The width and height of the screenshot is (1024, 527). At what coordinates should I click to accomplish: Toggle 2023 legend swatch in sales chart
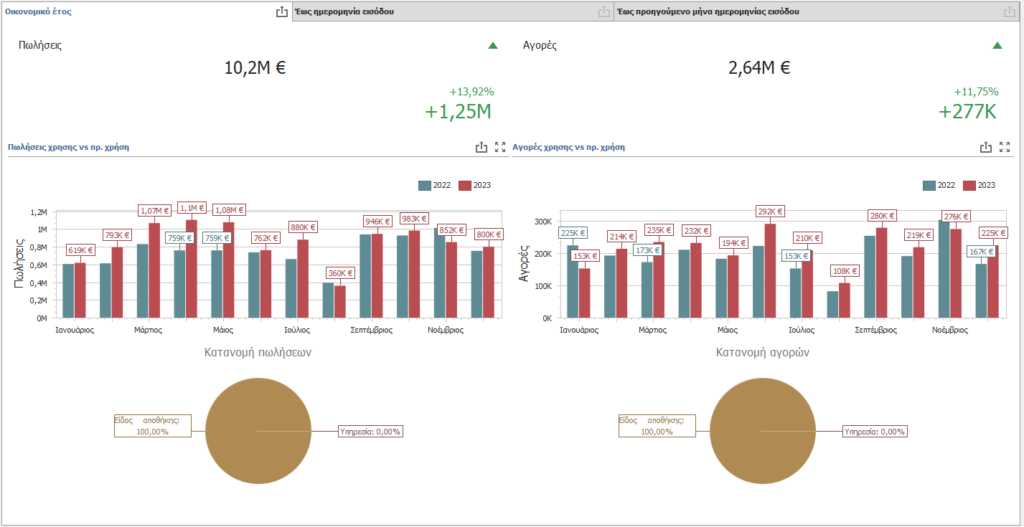pyautogui.click(x=465, y=185)
